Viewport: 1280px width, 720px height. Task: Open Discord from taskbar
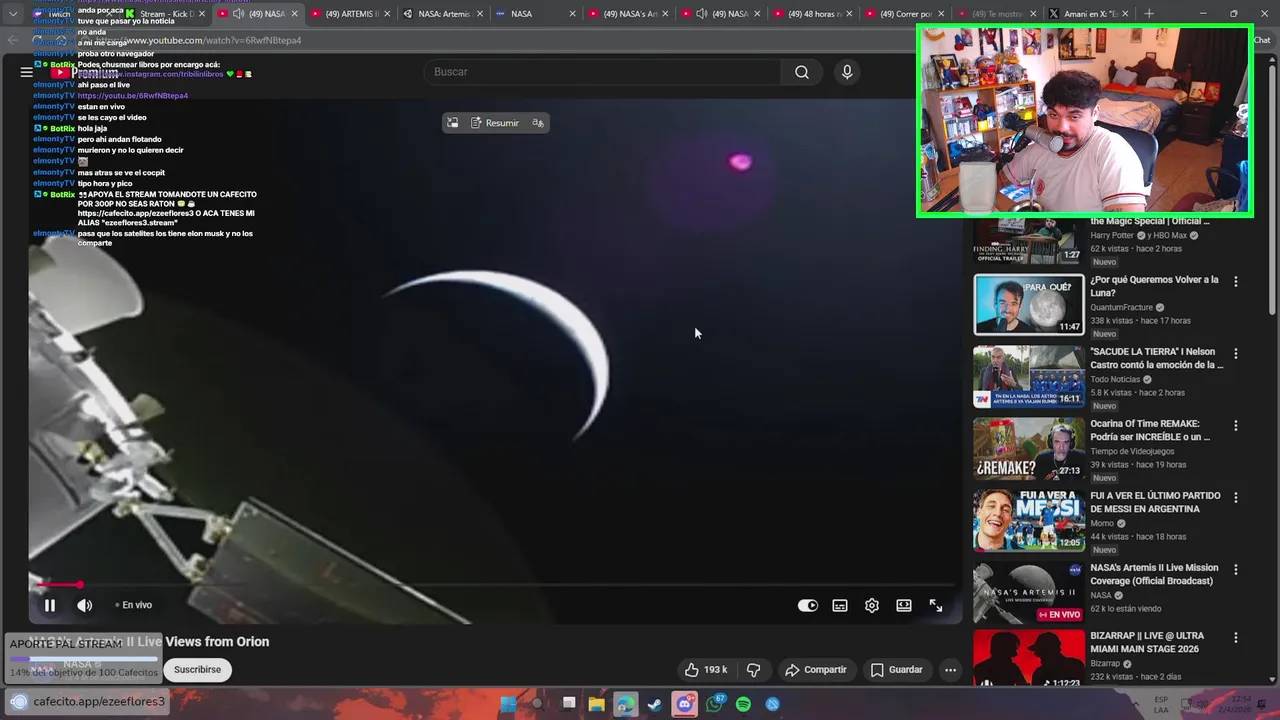pos(684,704)
